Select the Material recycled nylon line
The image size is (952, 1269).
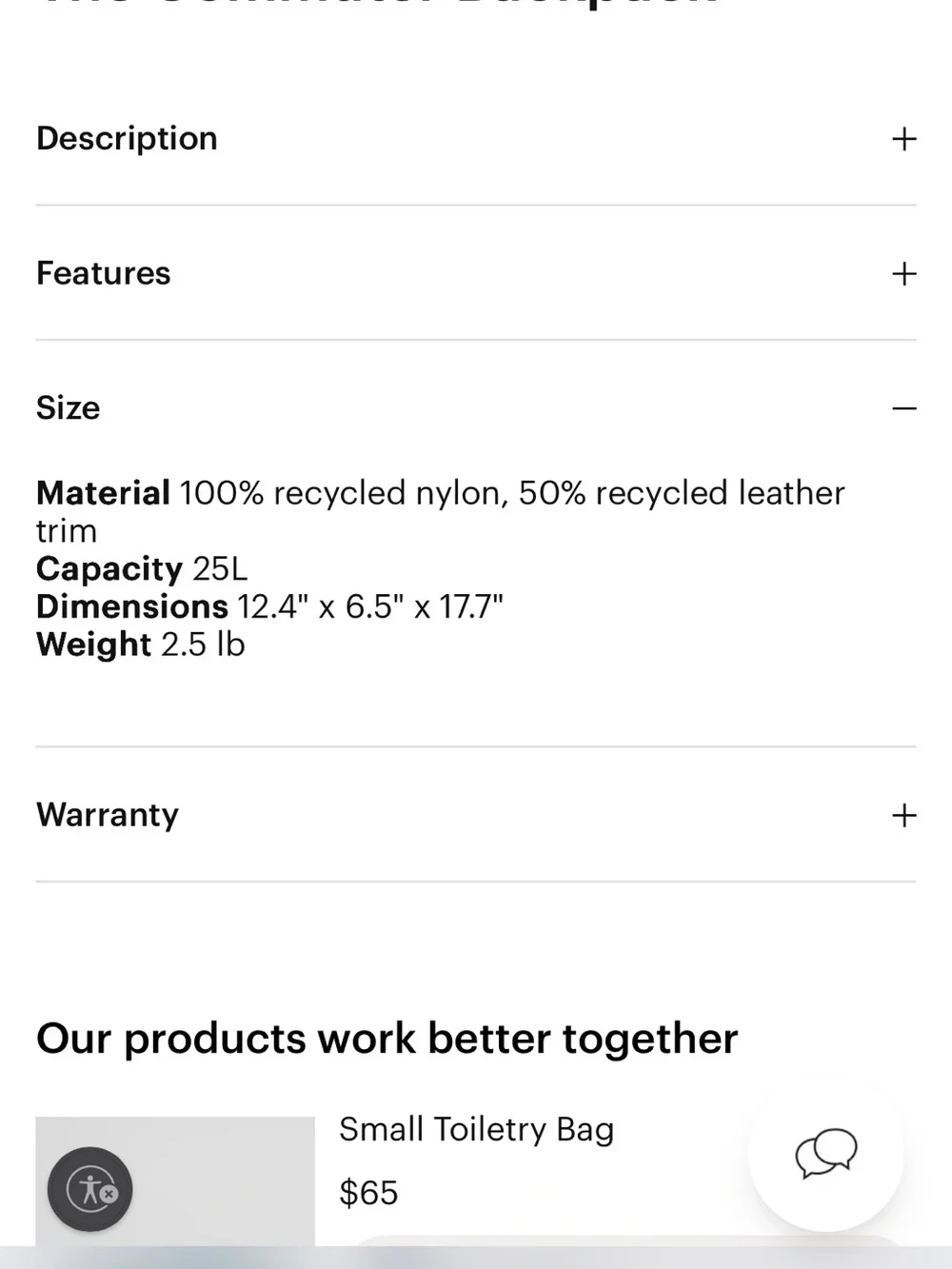[x=440, y=512]
